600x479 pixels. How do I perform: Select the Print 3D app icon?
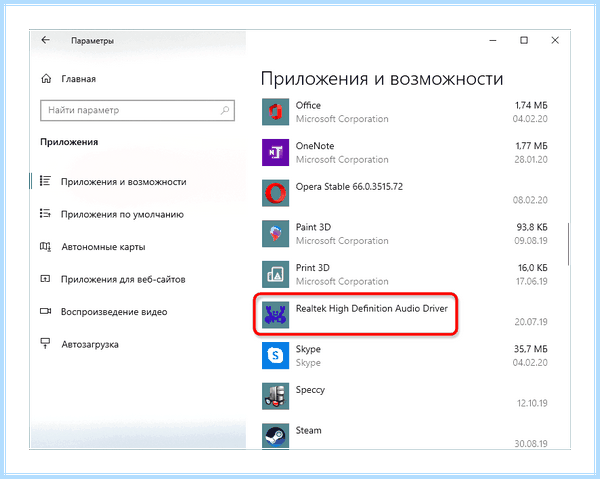275,274
